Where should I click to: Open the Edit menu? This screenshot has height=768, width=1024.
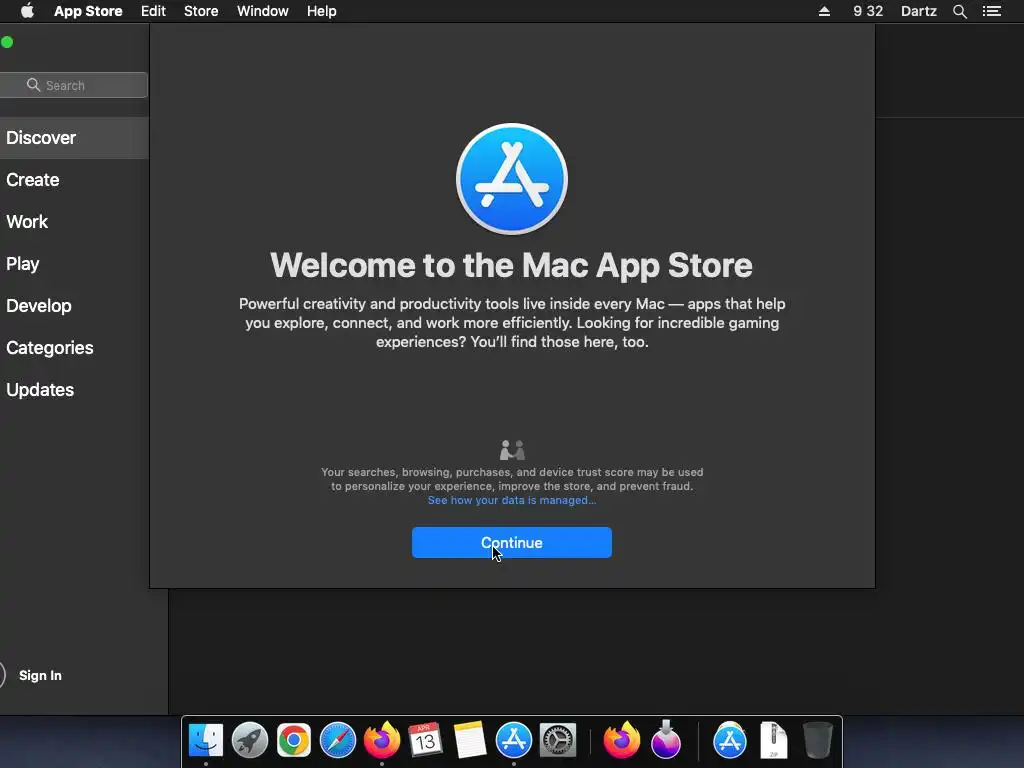pos(153,11)
